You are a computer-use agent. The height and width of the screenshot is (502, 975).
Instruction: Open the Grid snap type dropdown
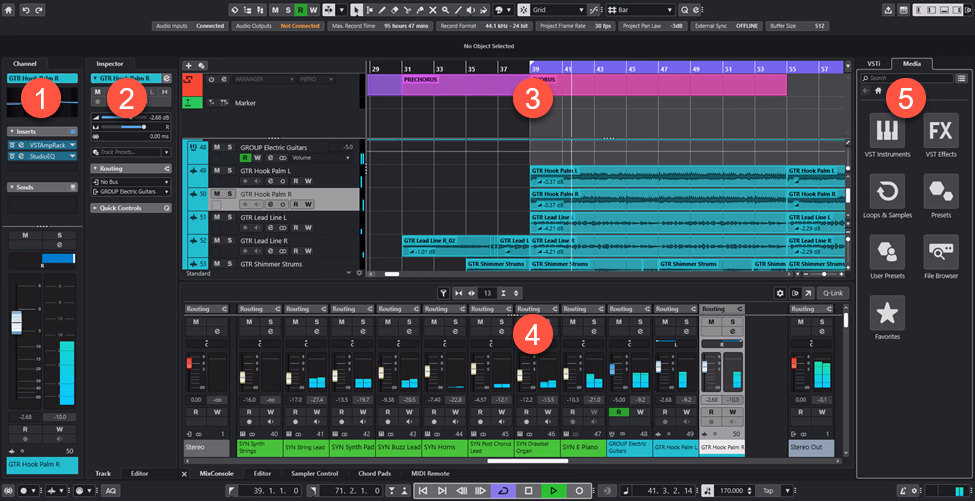click(558, 10)
